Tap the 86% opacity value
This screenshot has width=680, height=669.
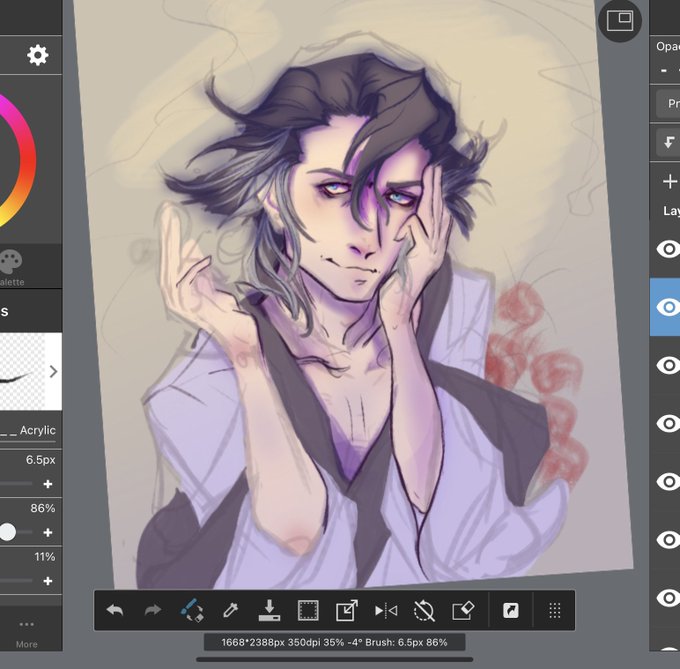point(42,508)
